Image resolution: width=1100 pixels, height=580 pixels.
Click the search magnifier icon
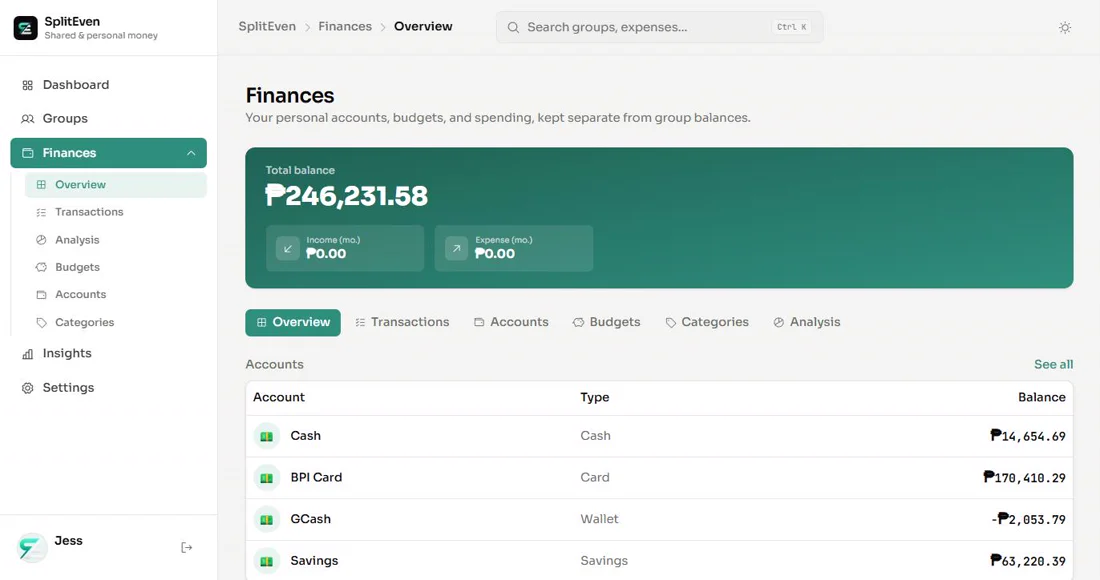[x=514, y=27]
